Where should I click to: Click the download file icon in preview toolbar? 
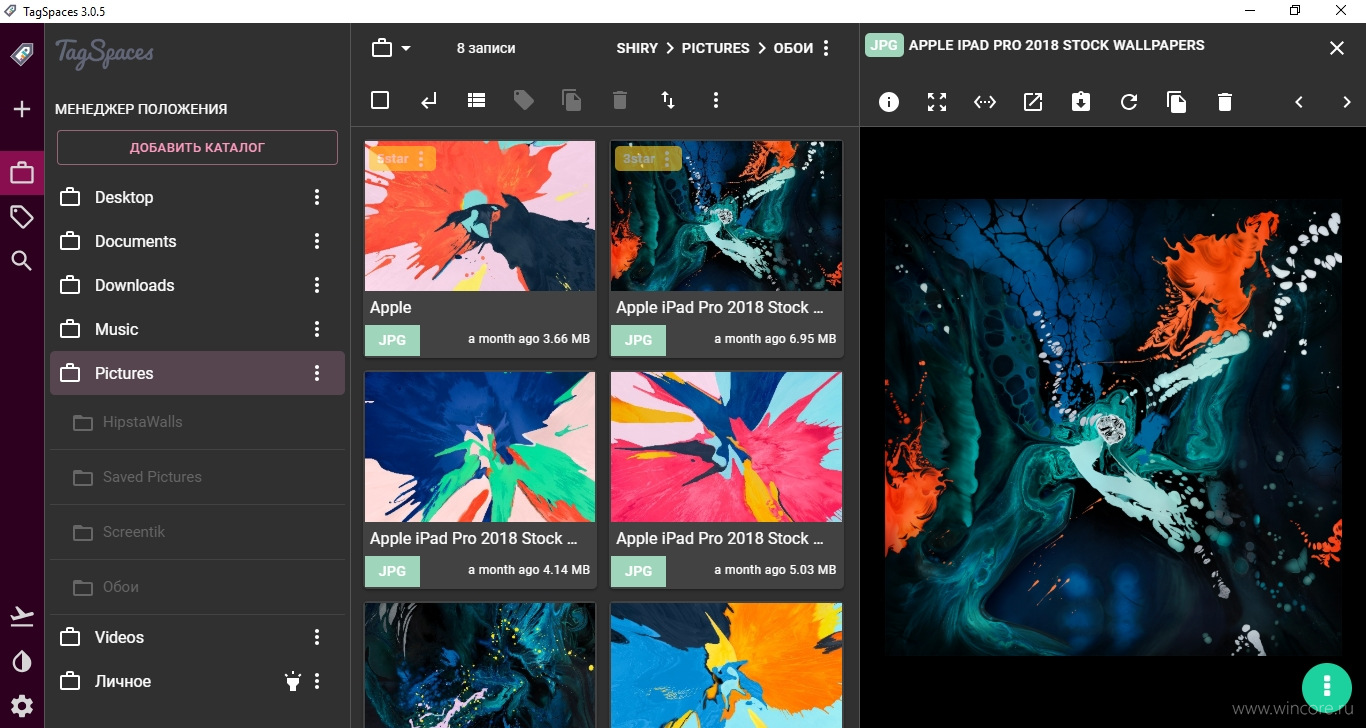coord(1081,102)
